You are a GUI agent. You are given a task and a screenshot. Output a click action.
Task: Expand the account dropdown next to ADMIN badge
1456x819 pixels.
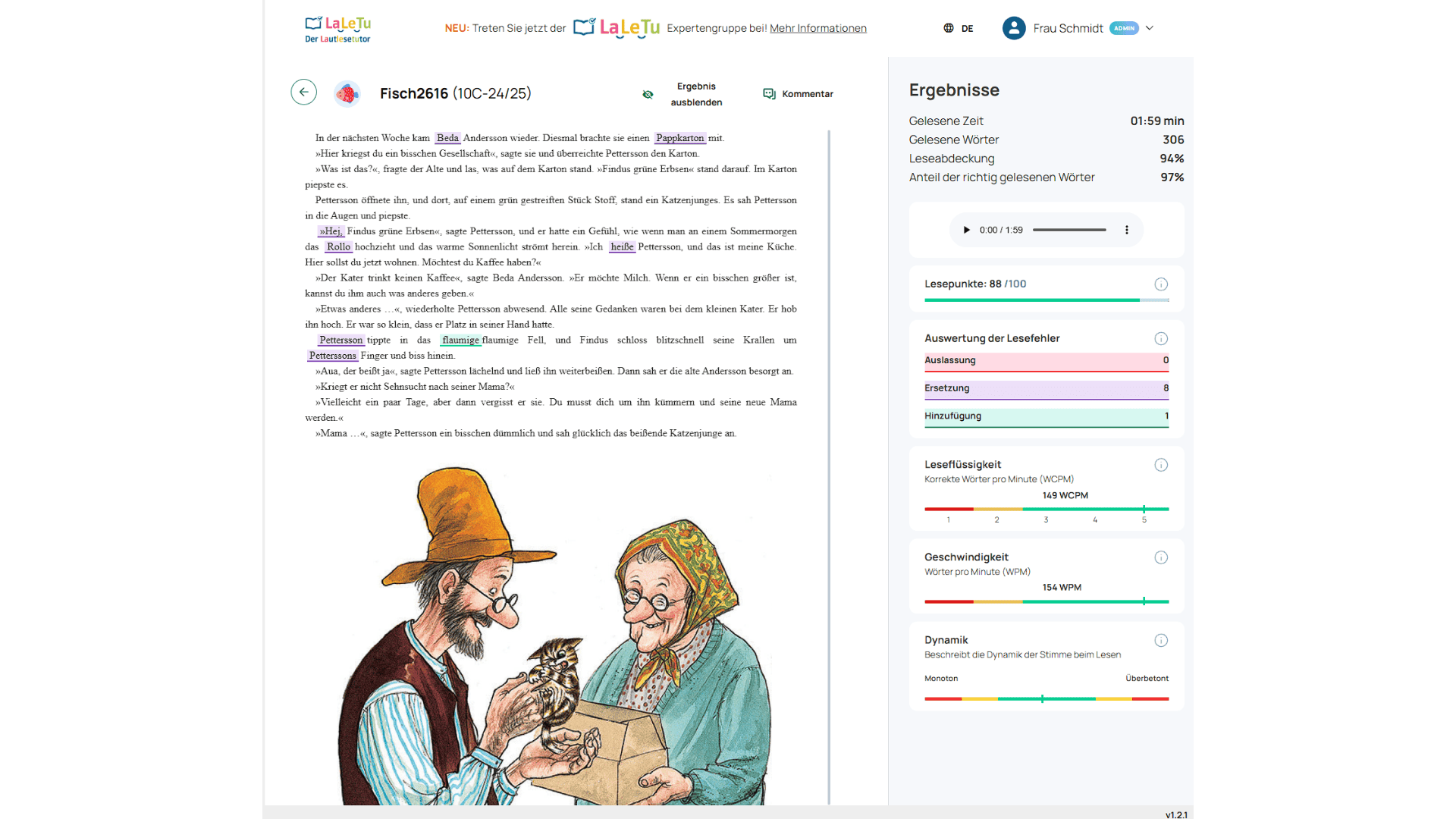(x=1150, y=28)
